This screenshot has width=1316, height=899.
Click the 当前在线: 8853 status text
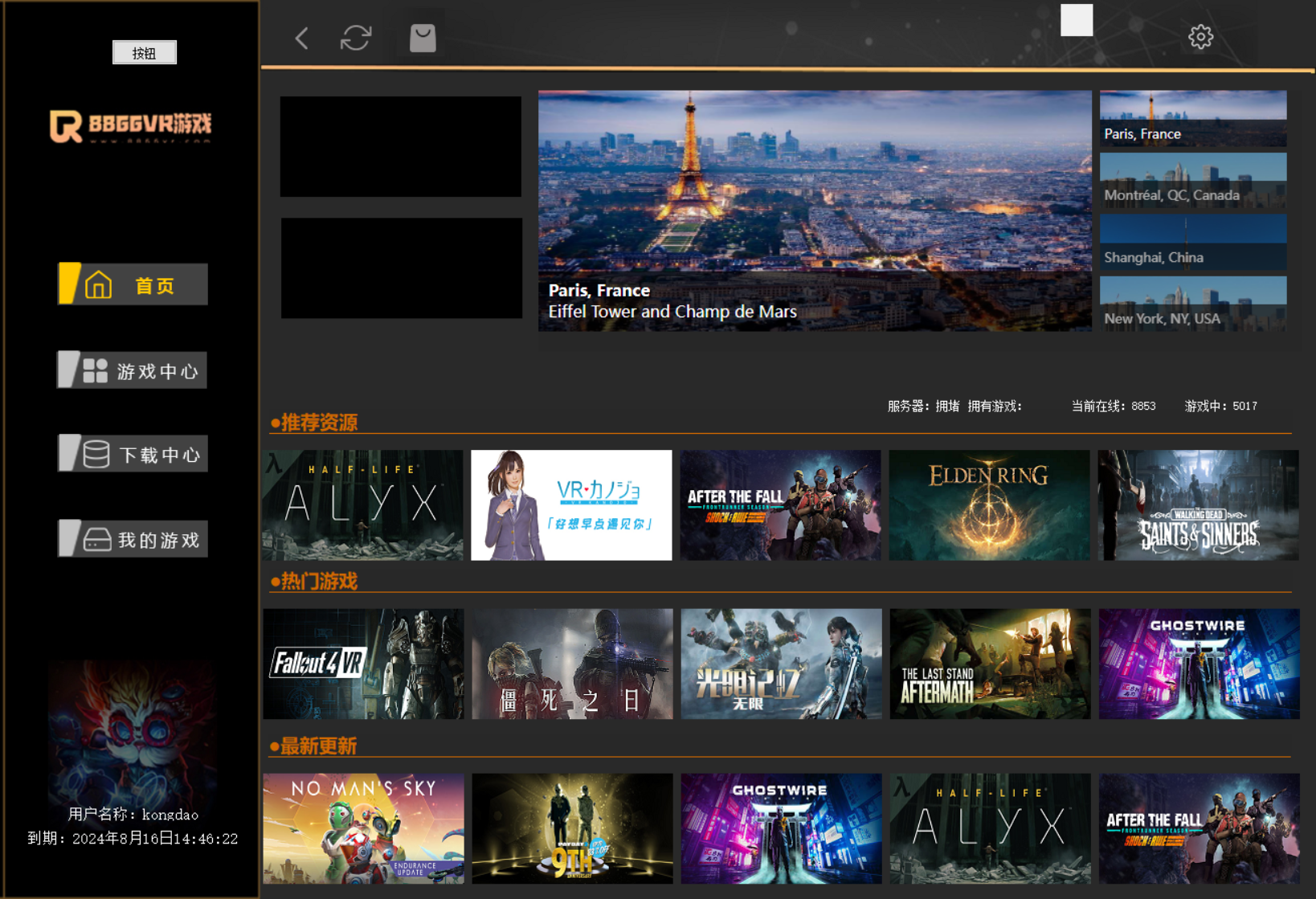coord(1114,407)
